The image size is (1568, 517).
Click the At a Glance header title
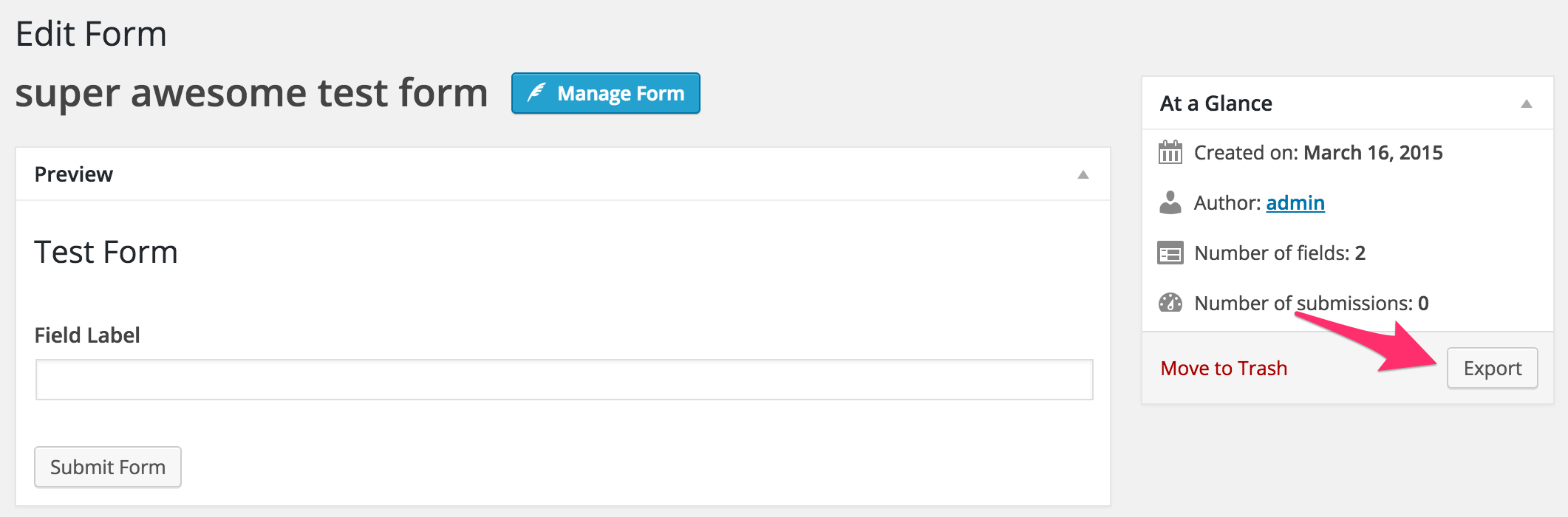tap(1216, 103)
